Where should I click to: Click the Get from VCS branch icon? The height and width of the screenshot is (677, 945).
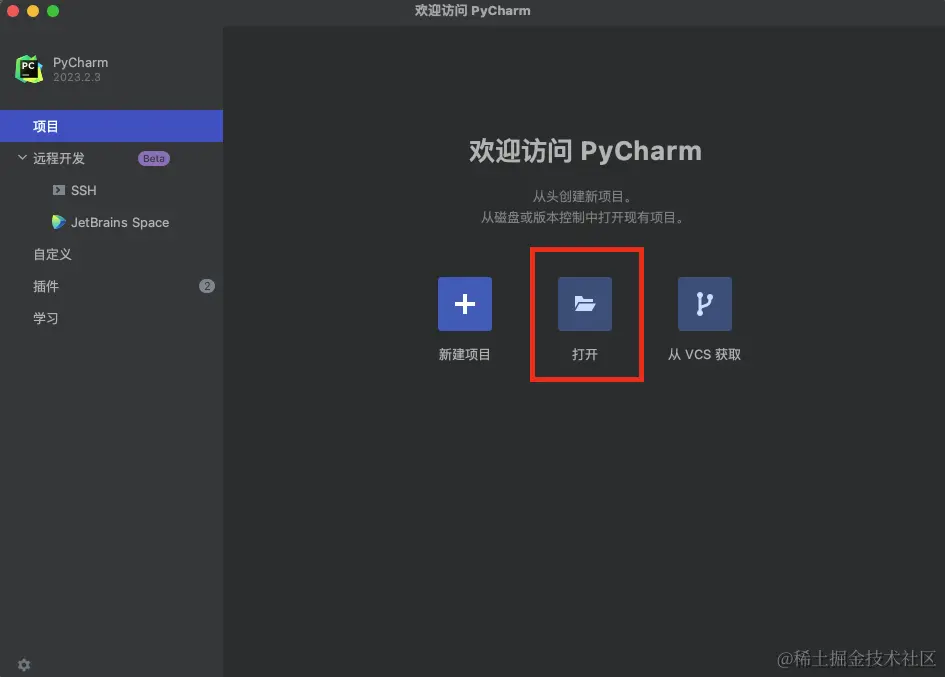pyautogui.click(x=705, y=304)
